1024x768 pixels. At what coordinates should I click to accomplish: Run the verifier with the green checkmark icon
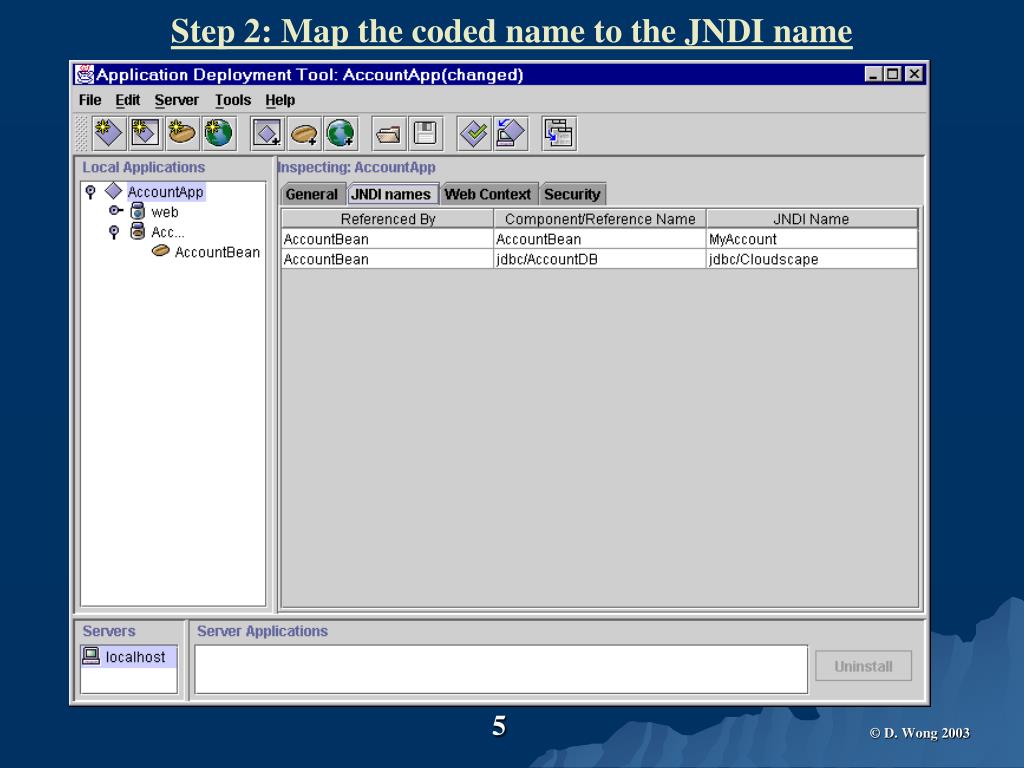(x=474, y=132)
